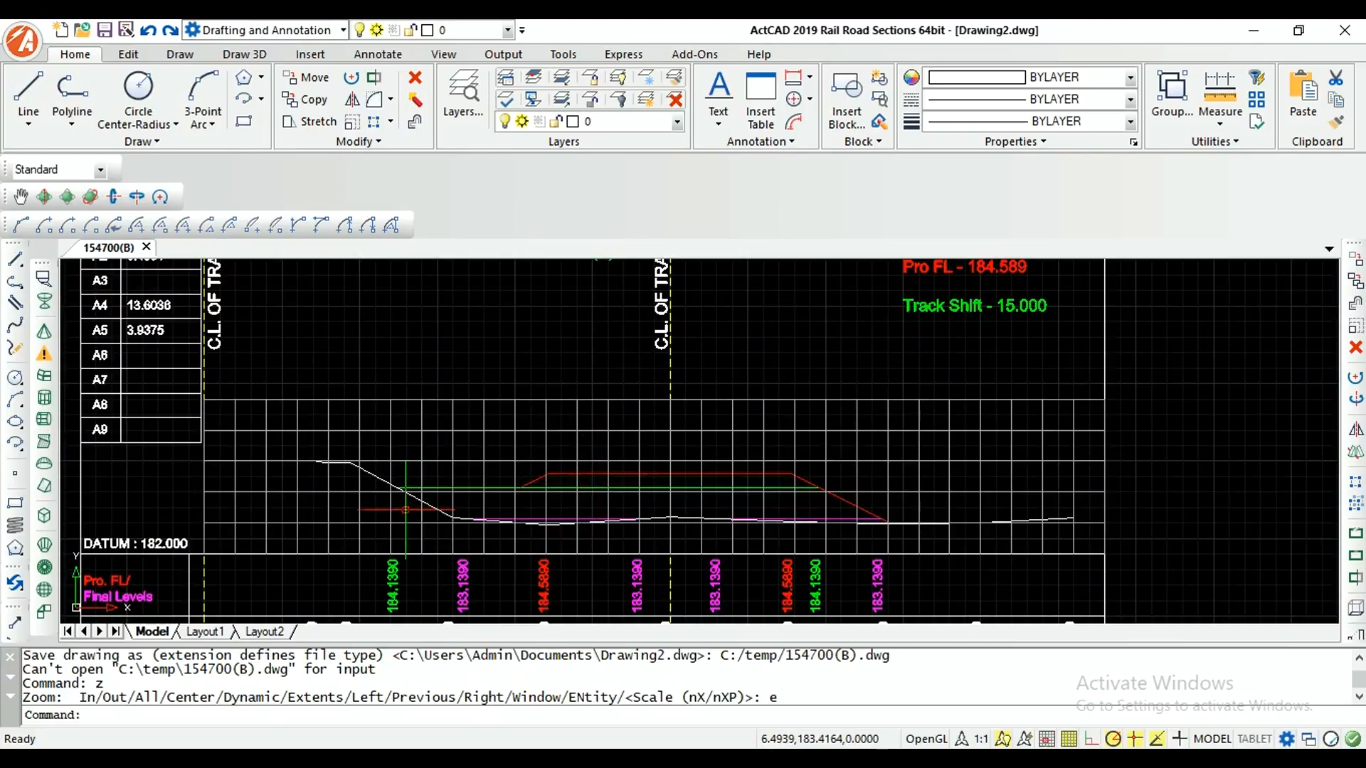Click the red X Delete icon in Modify panel
This screenshot has width=1366, height=768.
(415, 77)
